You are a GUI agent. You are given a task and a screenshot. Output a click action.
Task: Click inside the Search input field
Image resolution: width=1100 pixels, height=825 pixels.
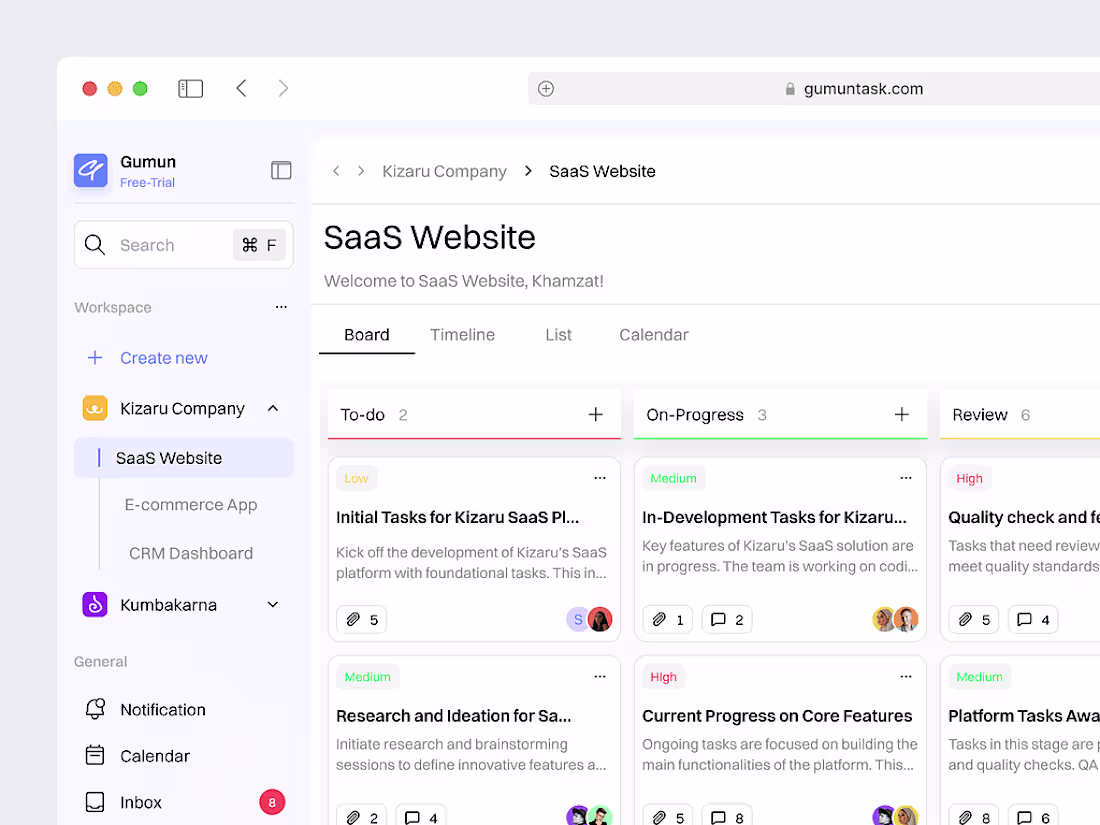[x=160, y=244]
